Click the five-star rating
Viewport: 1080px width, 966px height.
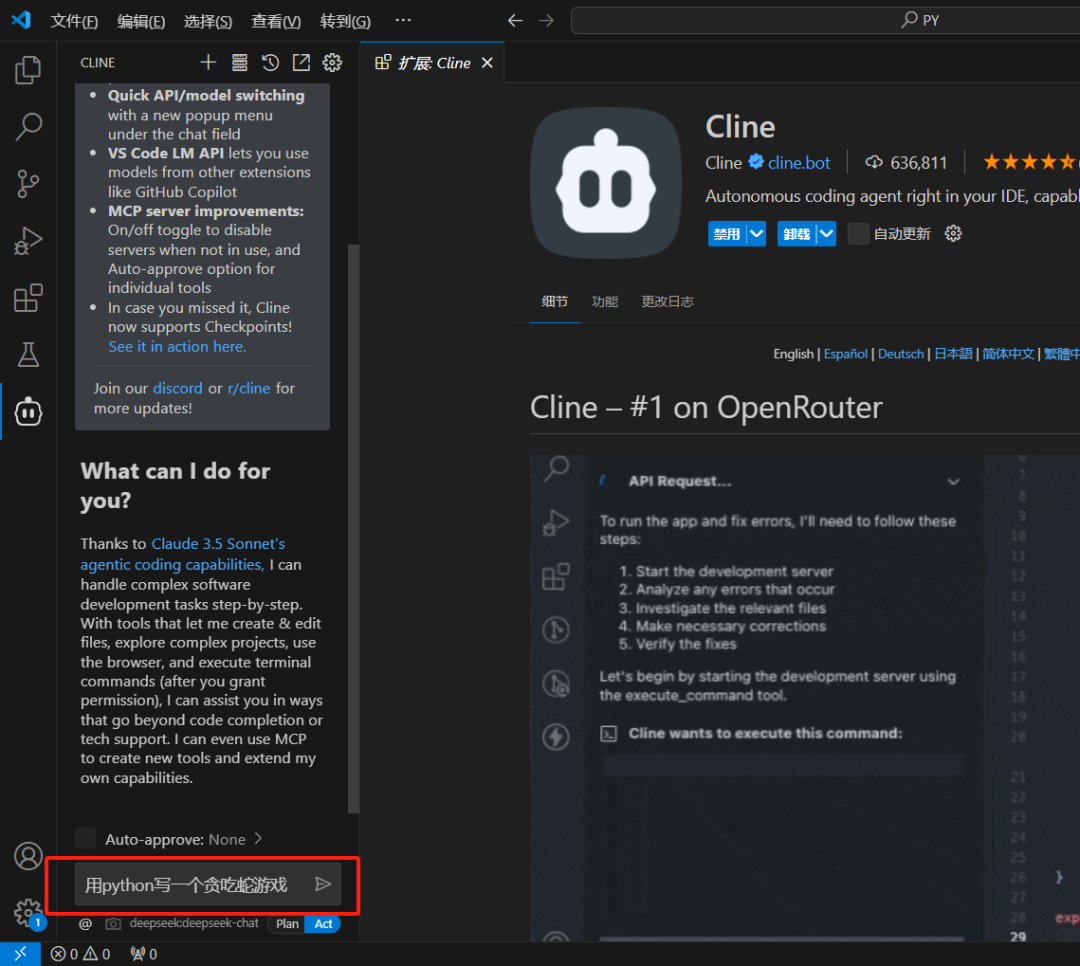tap(1030, 163)
